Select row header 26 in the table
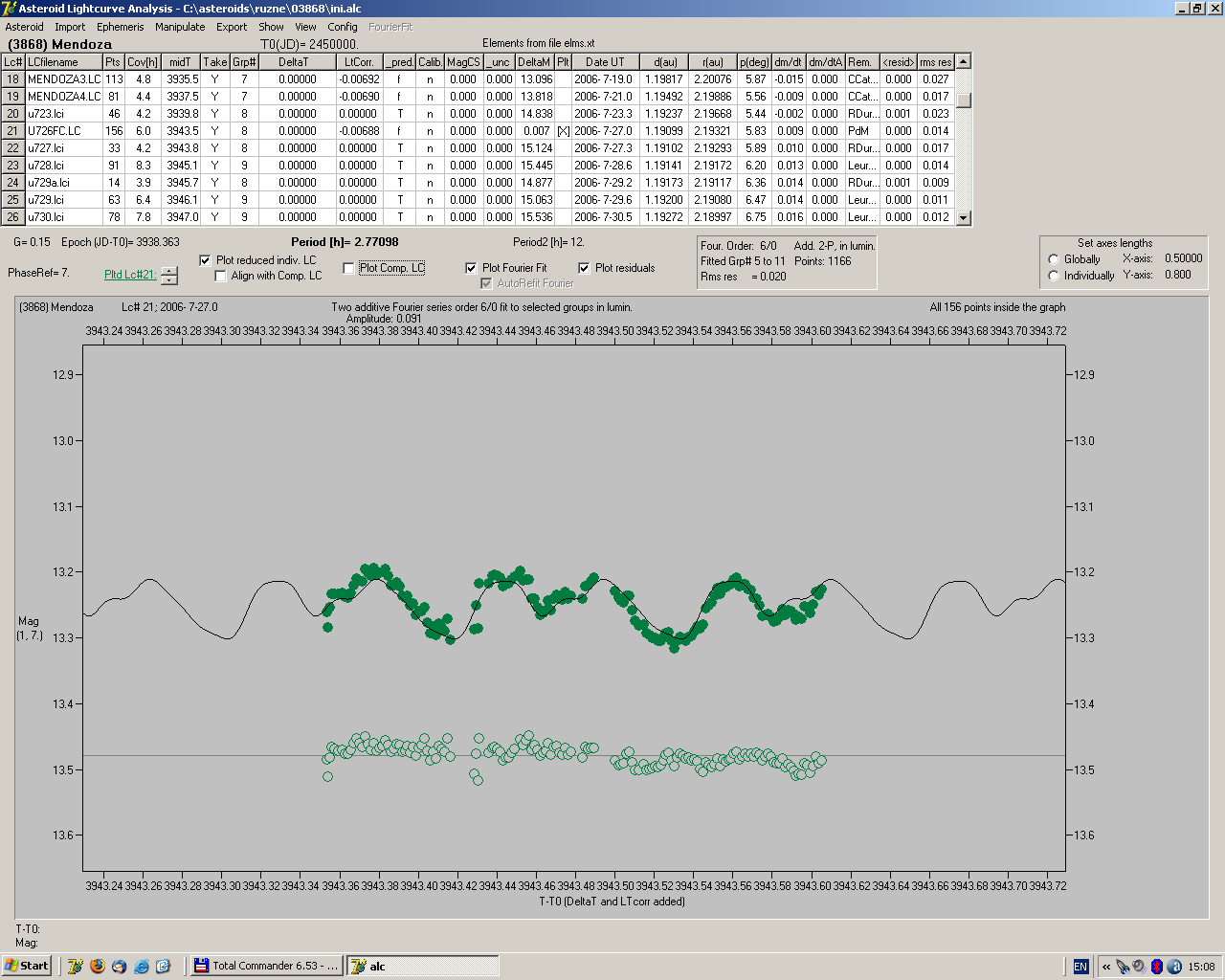 (x=13, y=217)
